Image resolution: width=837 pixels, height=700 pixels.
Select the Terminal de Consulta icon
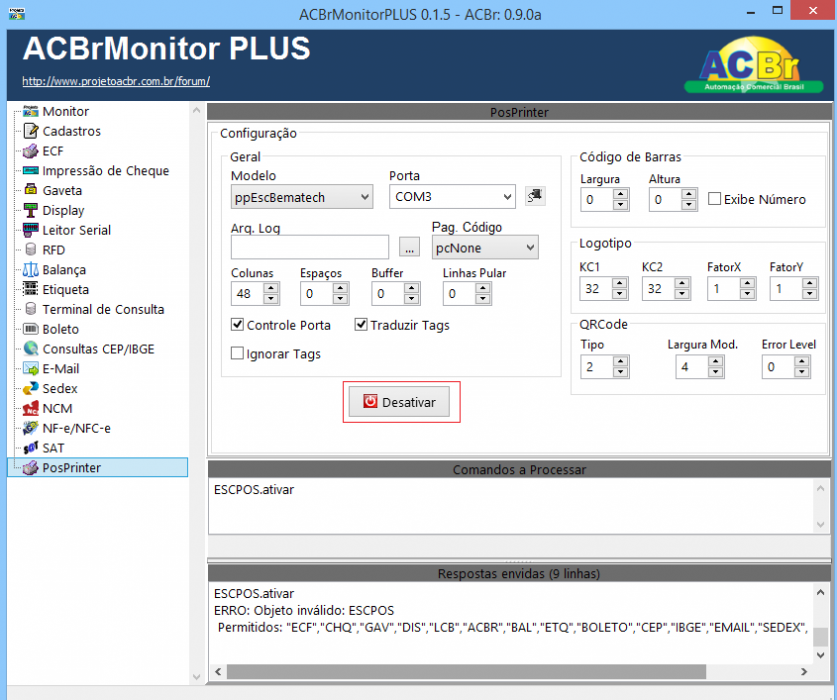(x=30, y=309)
